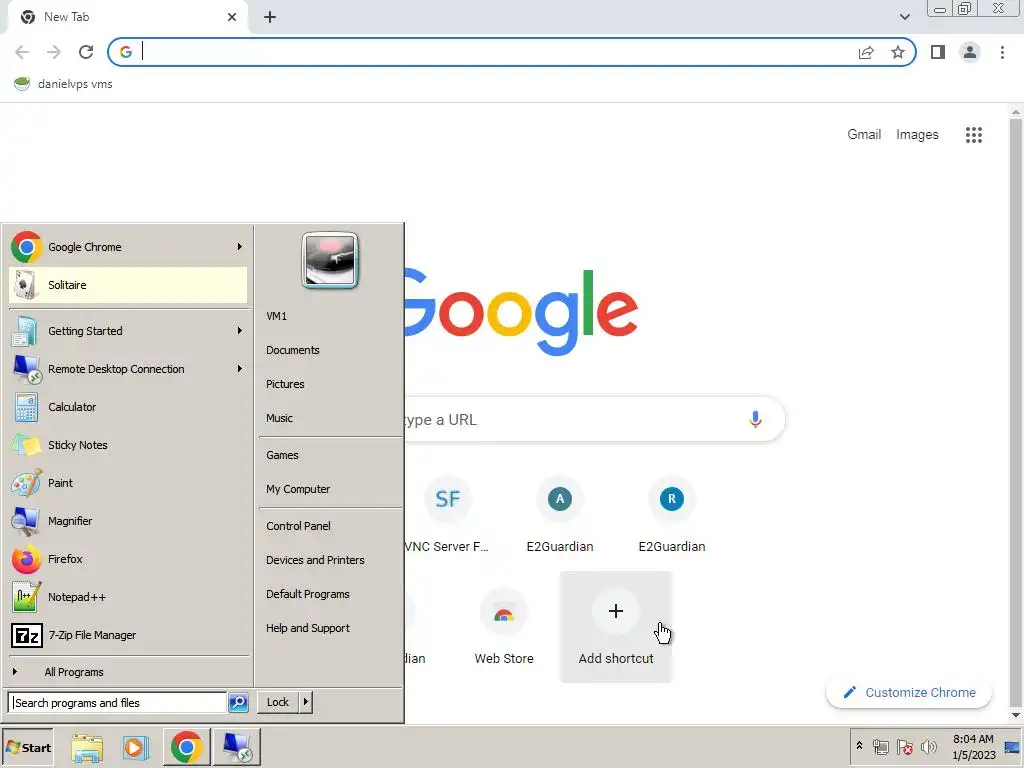1024x768 pixels.
Task: Reload the page with the refresh icon
Action: coord(86,52)
